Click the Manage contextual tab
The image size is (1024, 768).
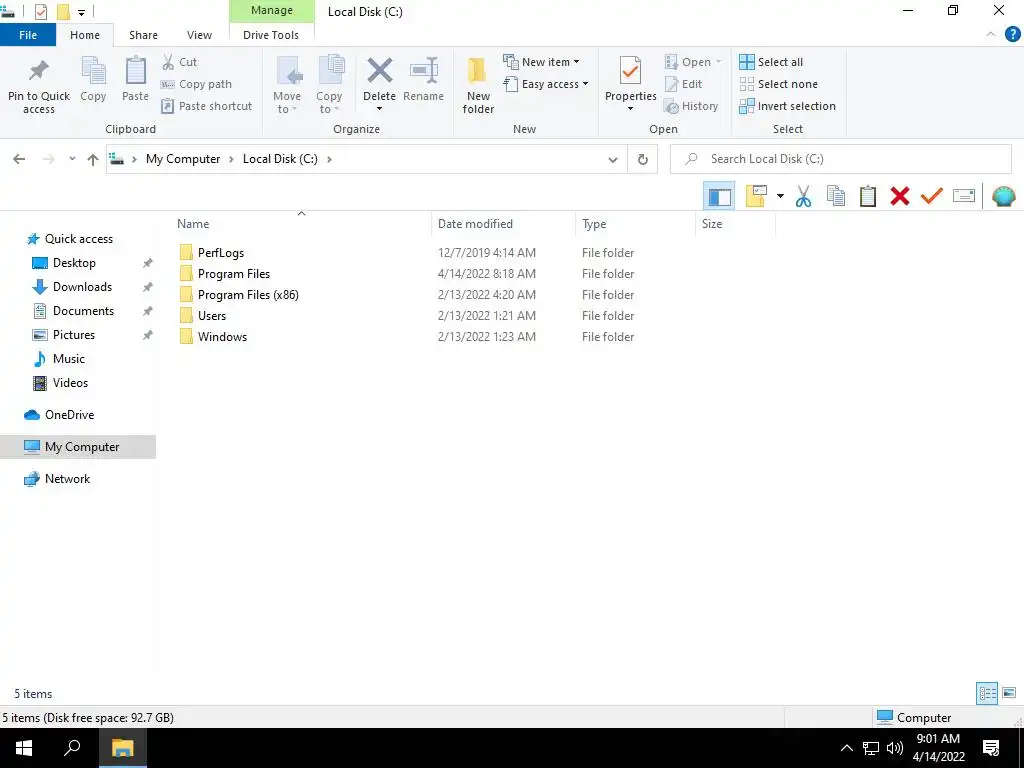(272, 10)
